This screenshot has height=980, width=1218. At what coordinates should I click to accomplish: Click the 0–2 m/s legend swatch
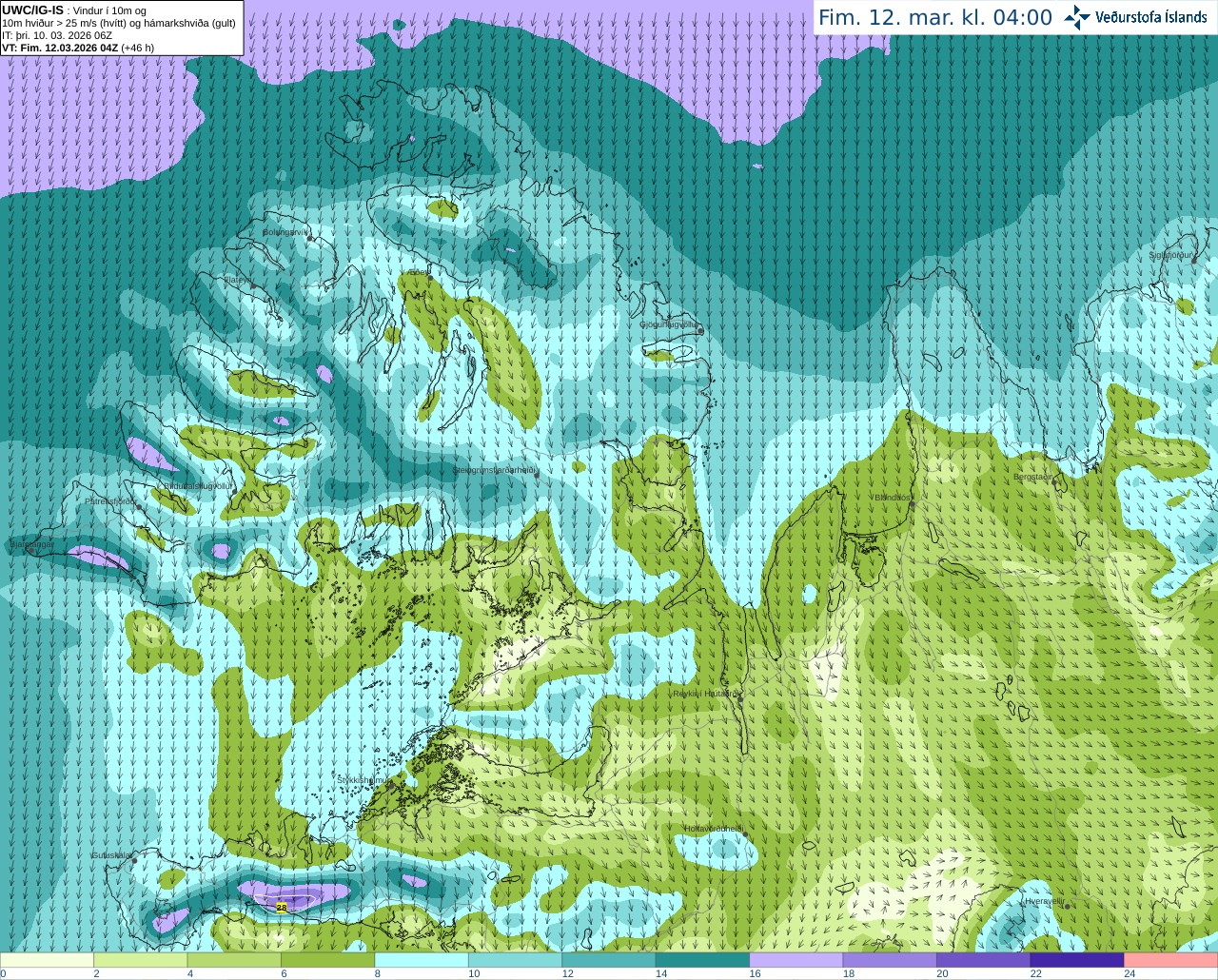click(x=47, y=960)
